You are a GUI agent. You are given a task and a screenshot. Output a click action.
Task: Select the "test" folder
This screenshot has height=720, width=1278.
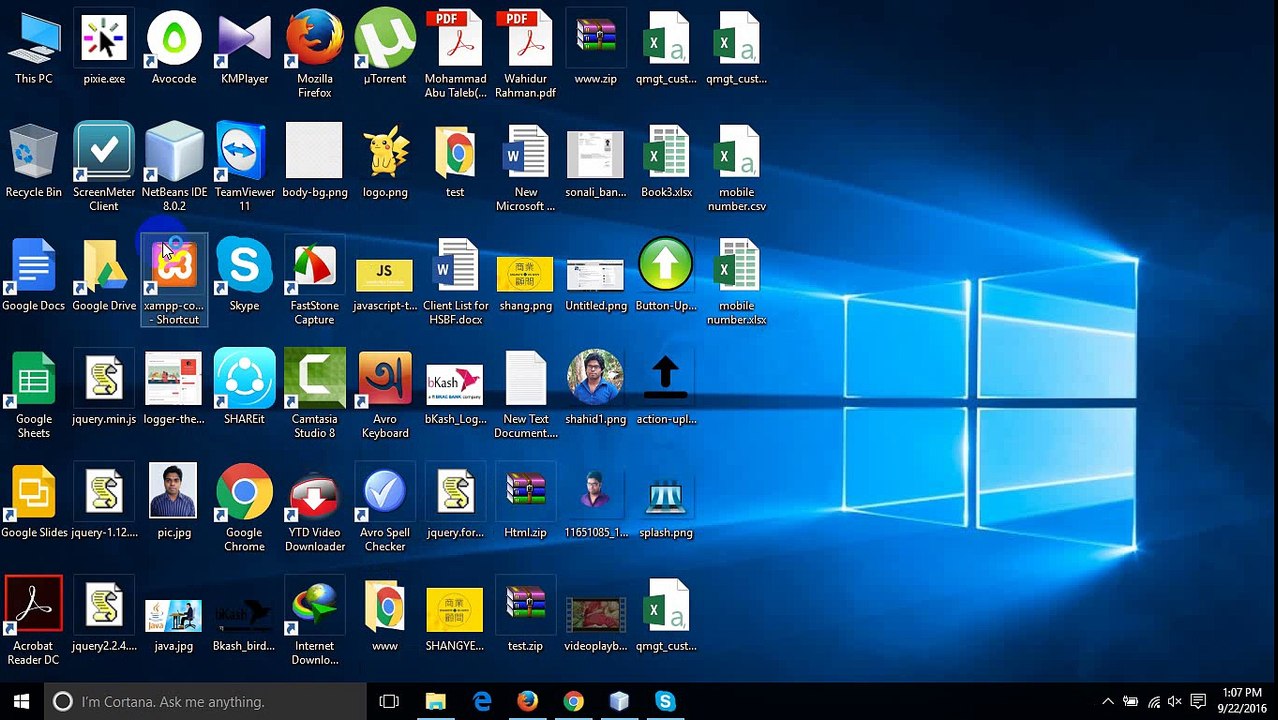point(455,161)
